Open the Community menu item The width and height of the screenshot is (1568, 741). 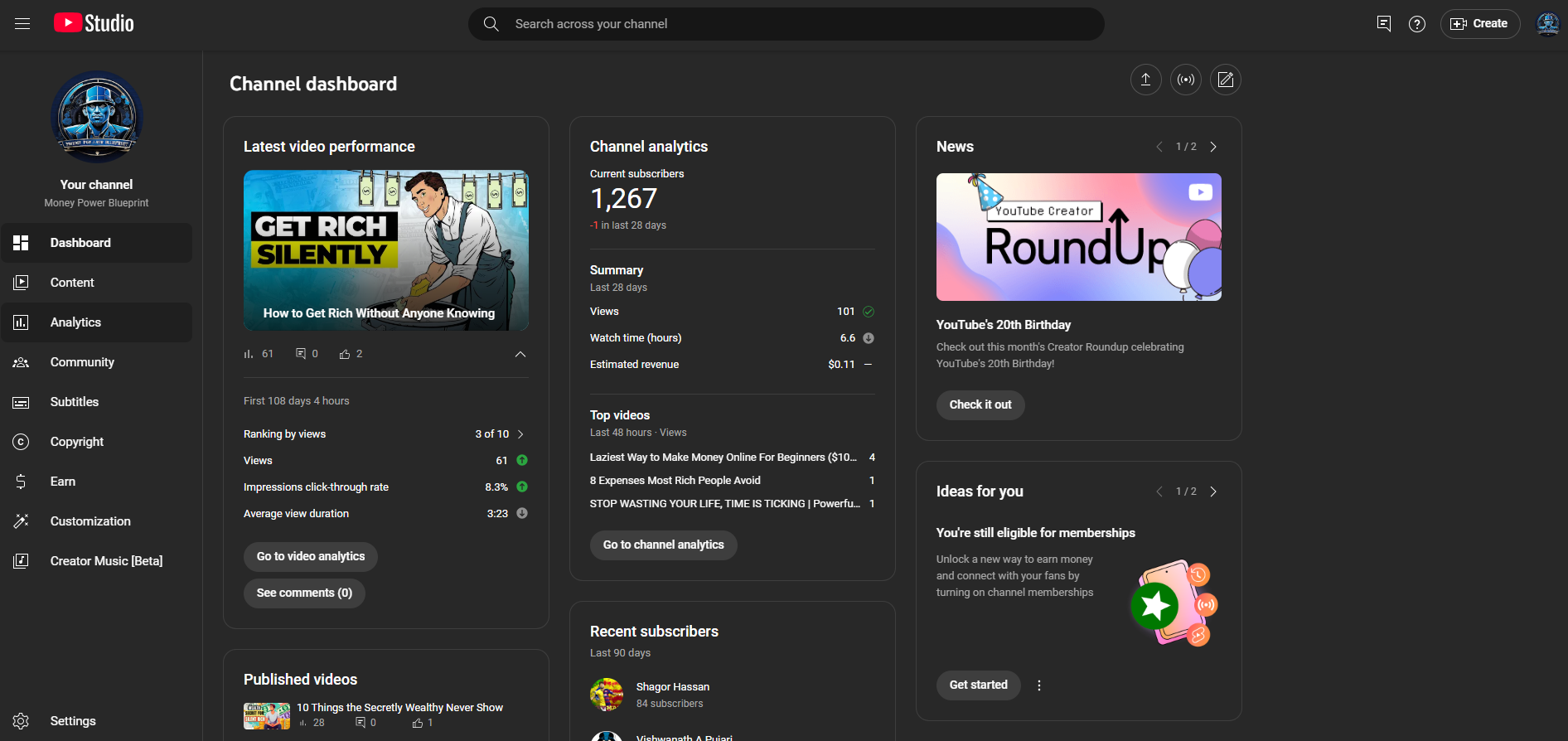[97, 362]
